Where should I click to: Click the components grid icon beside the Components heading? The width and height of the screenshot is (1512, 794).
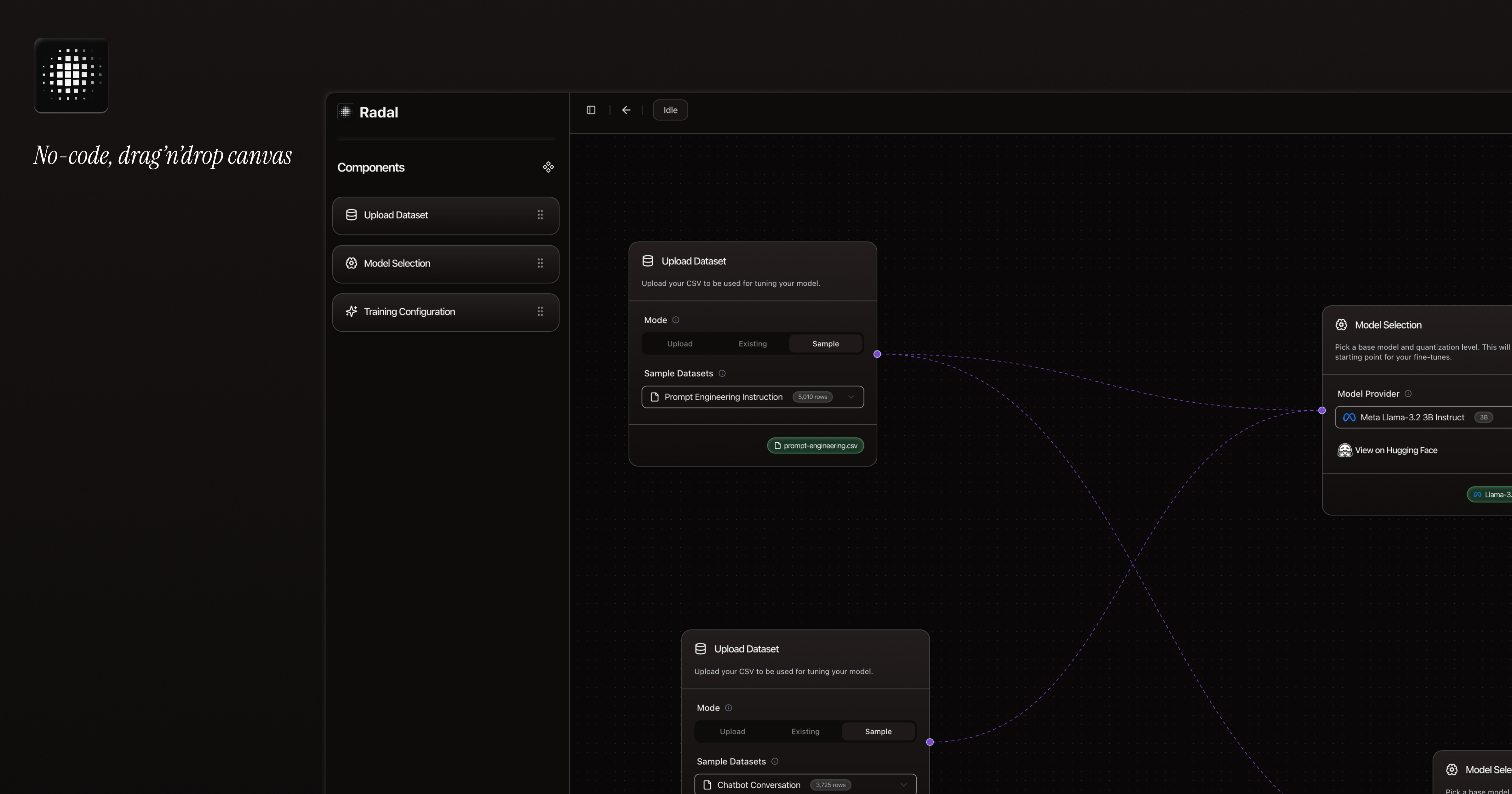548,167
